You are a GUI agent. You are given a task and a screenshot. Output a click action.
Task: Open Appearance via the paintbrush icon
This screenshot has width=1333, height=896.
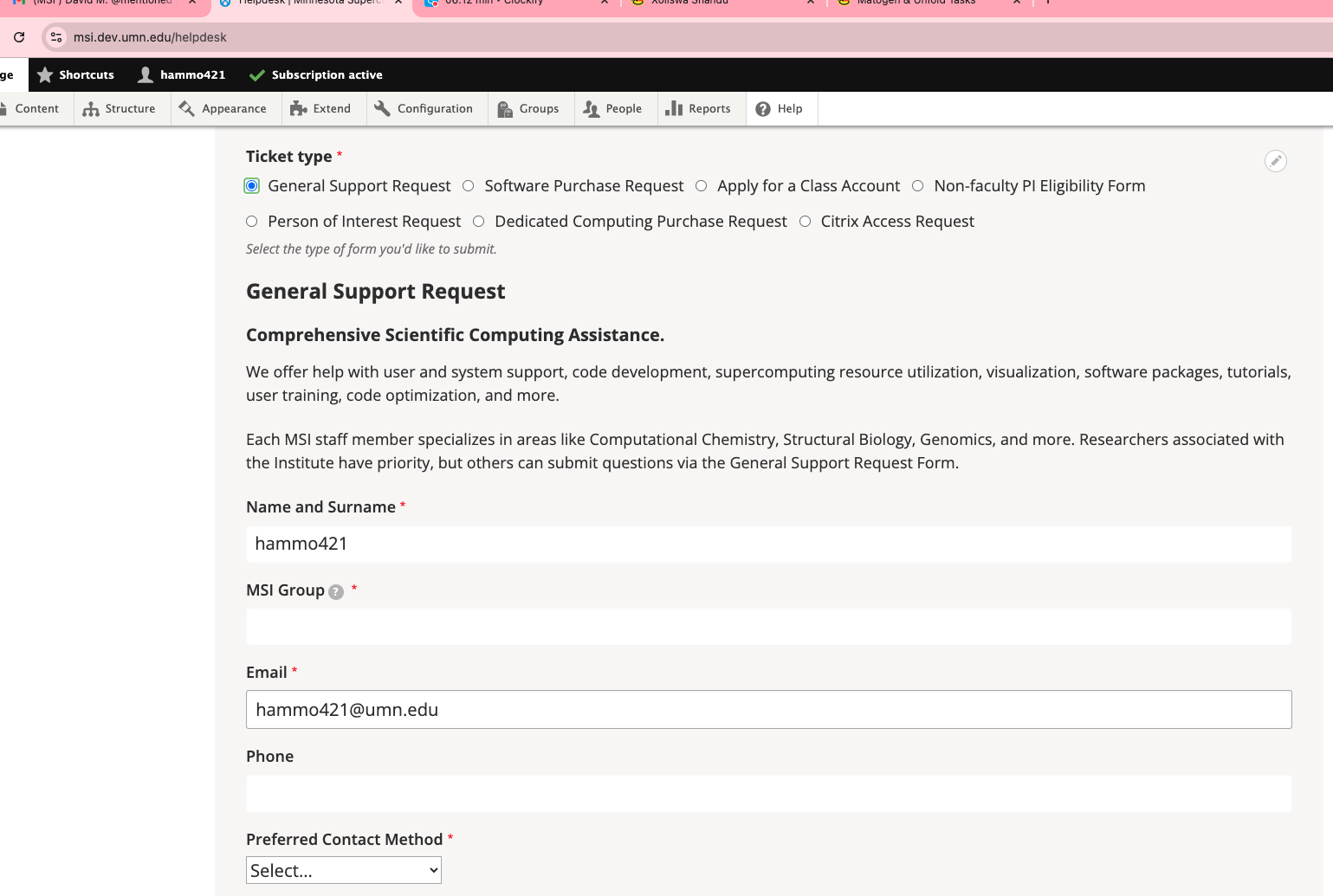click(x=186, y=109)
